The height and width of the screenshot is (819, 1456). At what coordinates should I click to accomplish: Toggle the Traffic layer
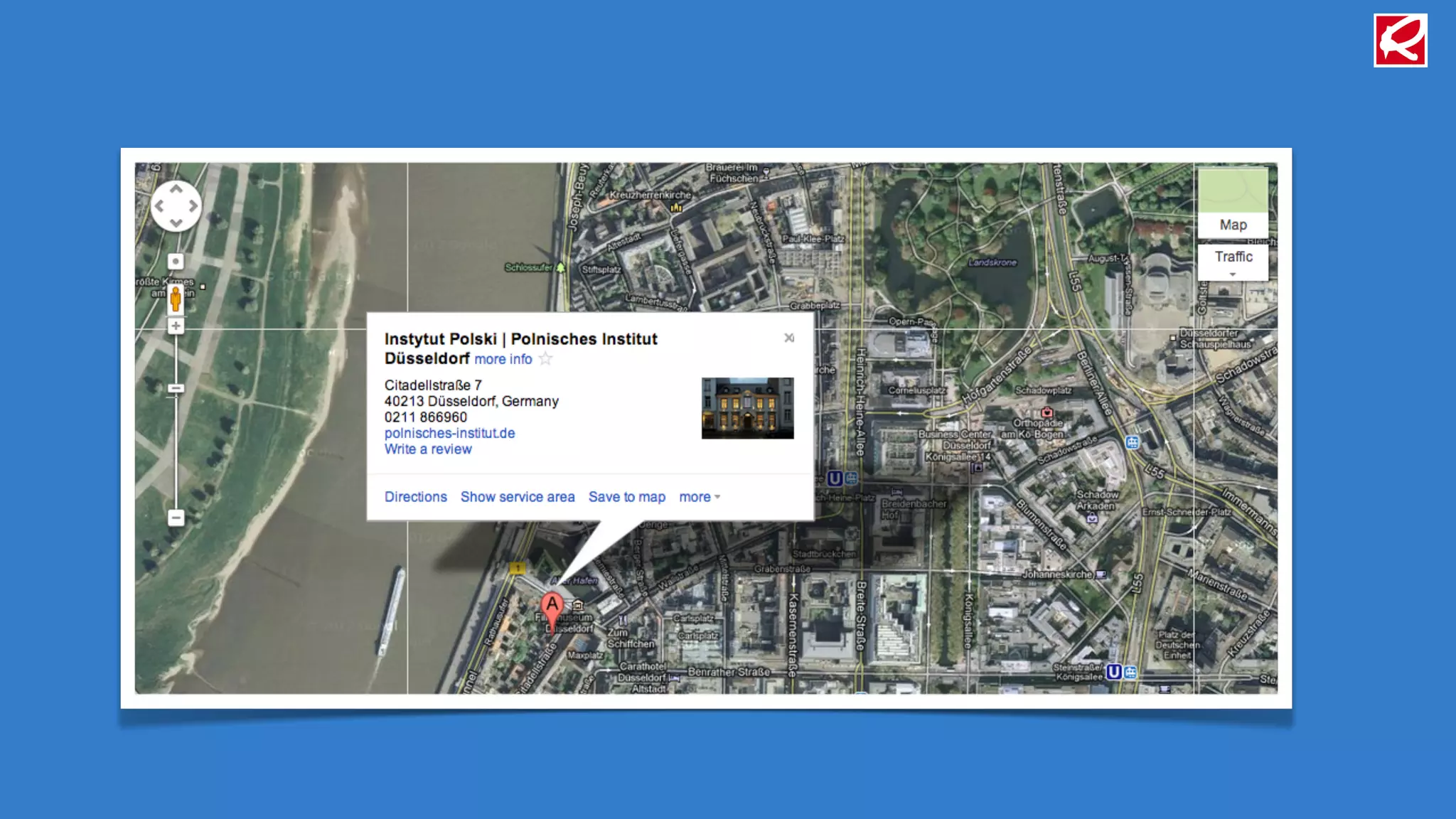1233,257
